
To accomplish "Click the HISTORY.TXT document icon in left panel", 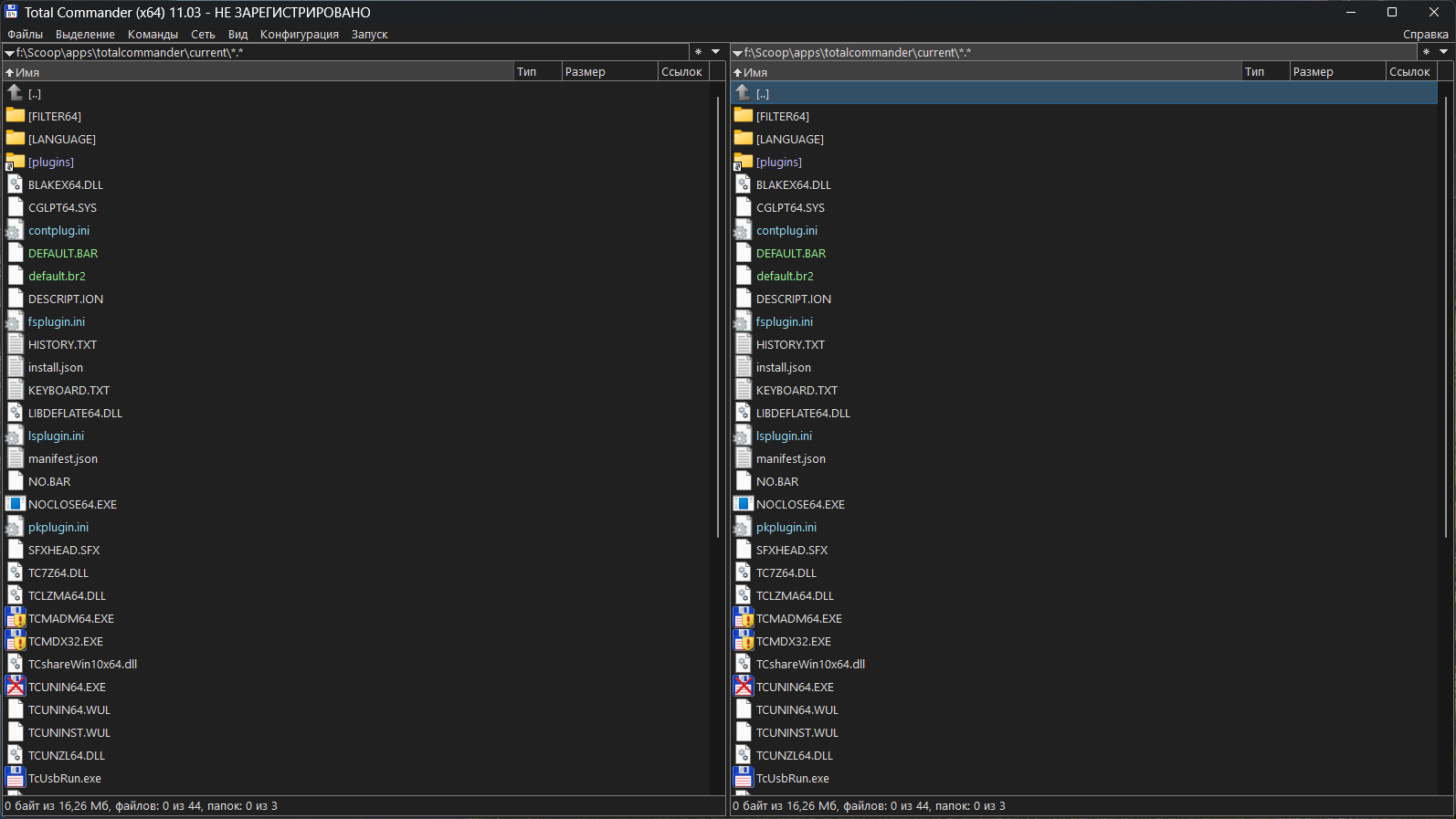I will tap(15, 344).
